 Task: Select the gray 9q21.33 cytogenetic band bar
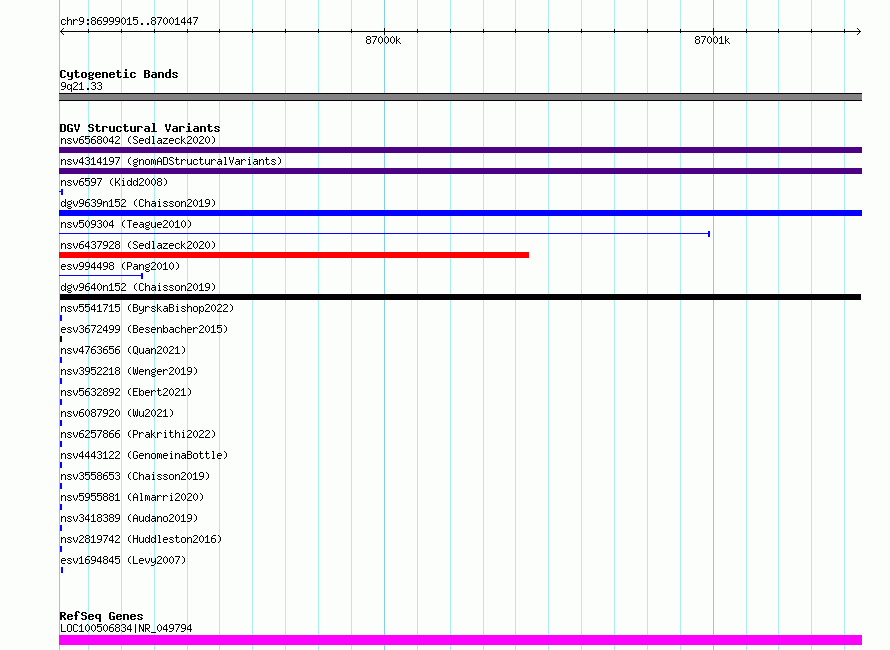[460, 97]
